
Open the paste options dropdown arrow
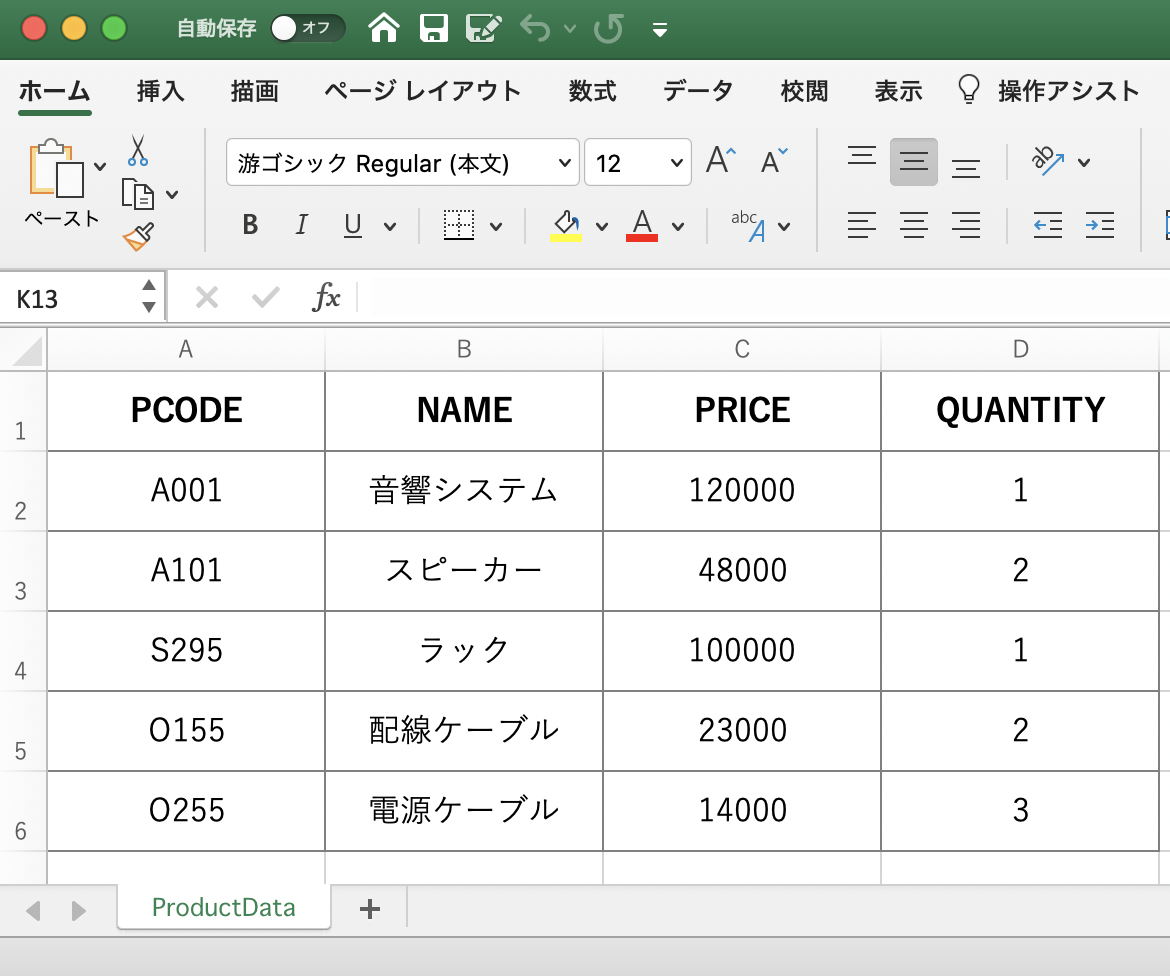[x=100, y=166]
